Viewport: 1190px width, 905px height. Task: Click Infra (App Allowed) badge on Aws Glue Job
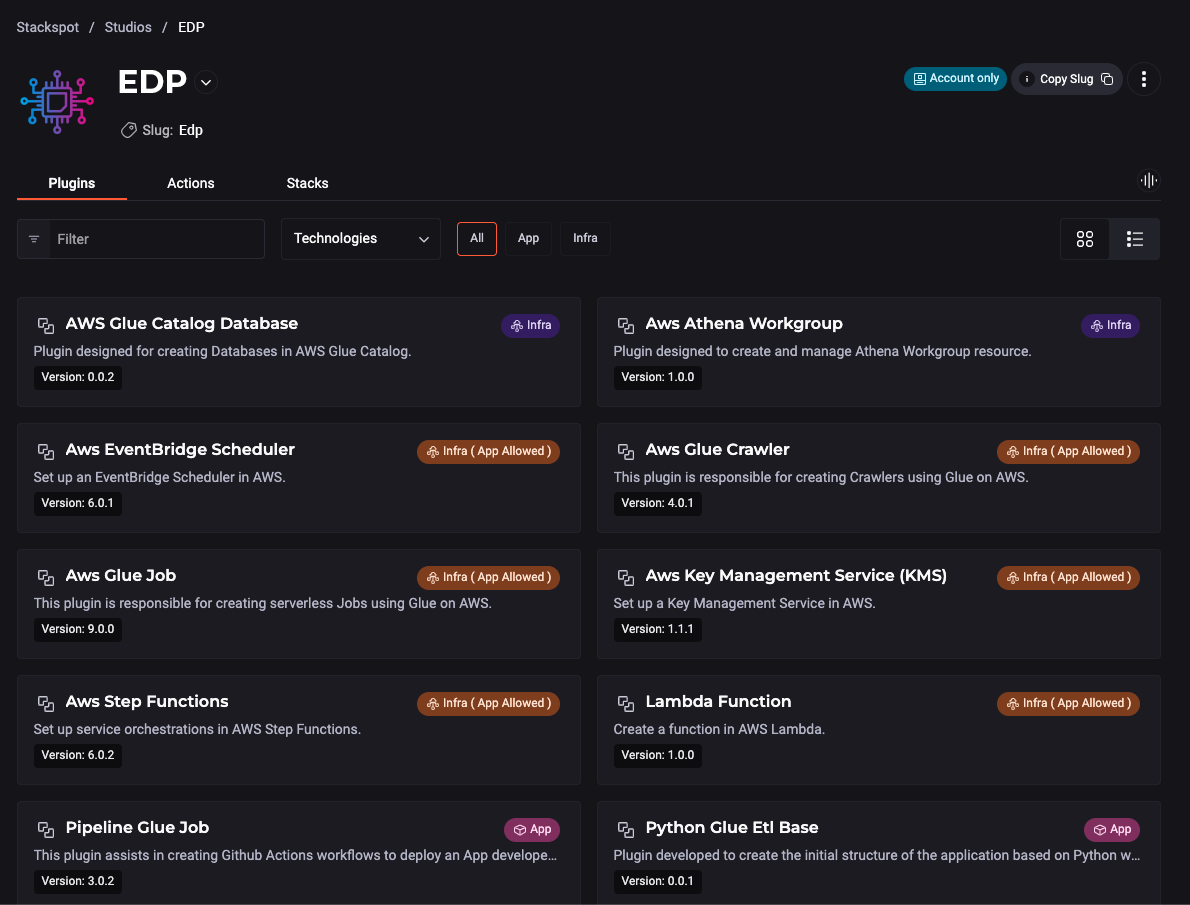click(489, 578)
